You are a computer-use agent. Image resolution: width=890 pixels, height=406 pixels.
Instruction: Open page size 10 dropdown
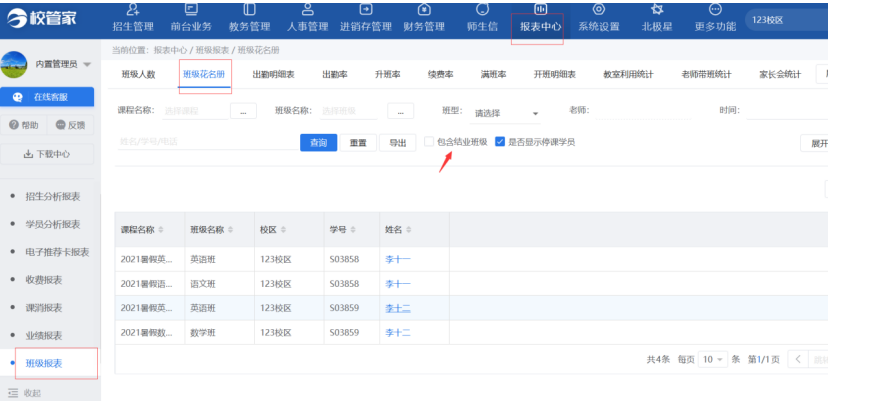click(713, 359)
